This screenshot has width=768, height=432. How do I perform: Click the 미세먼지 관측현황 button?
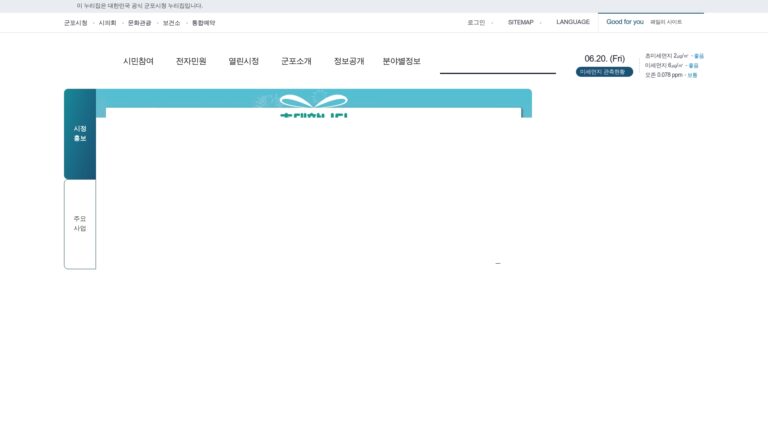coord(604,72)
